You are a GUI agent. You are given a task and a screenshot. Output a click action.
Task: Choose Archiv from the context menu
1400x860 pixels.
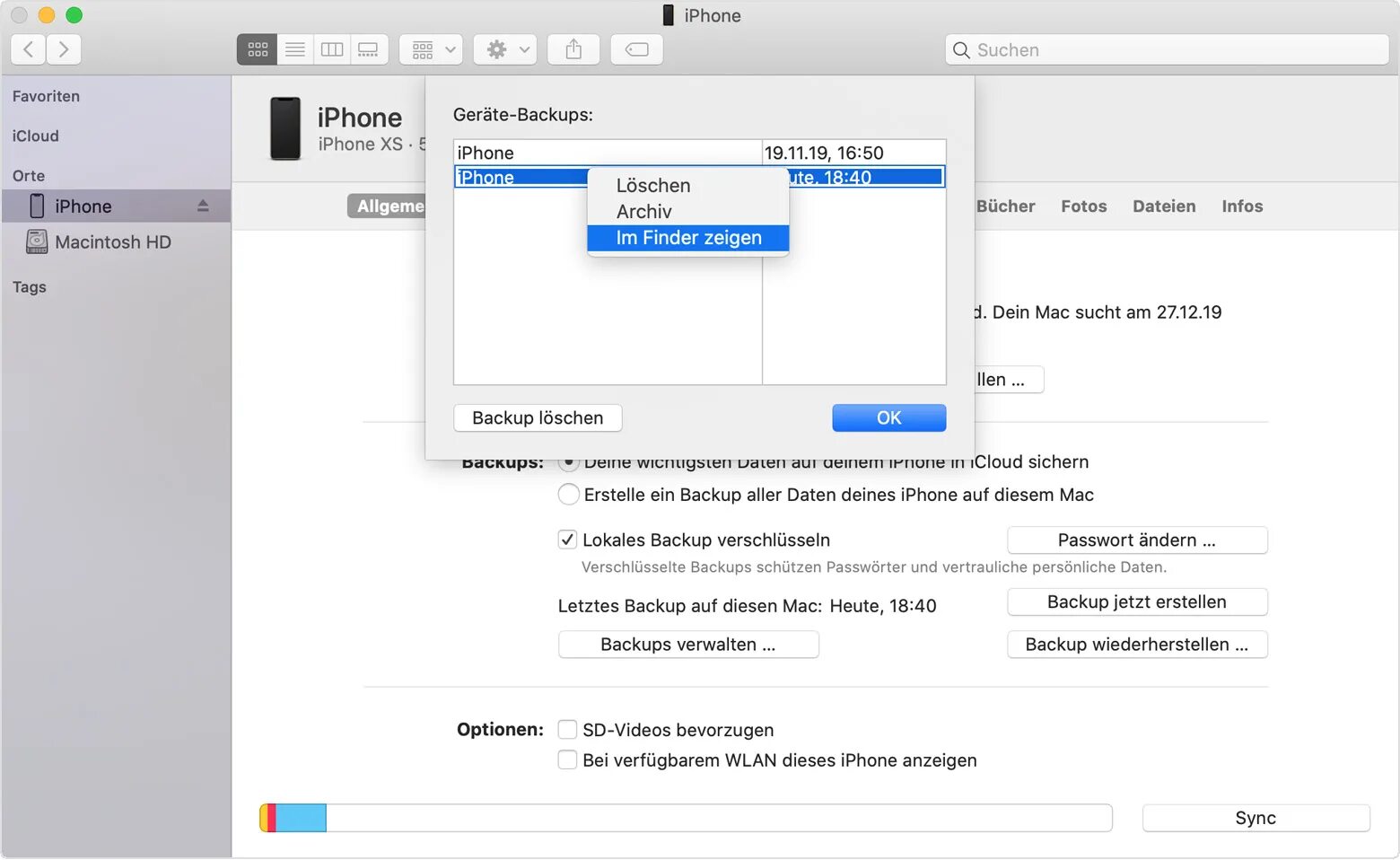[688, 212]
